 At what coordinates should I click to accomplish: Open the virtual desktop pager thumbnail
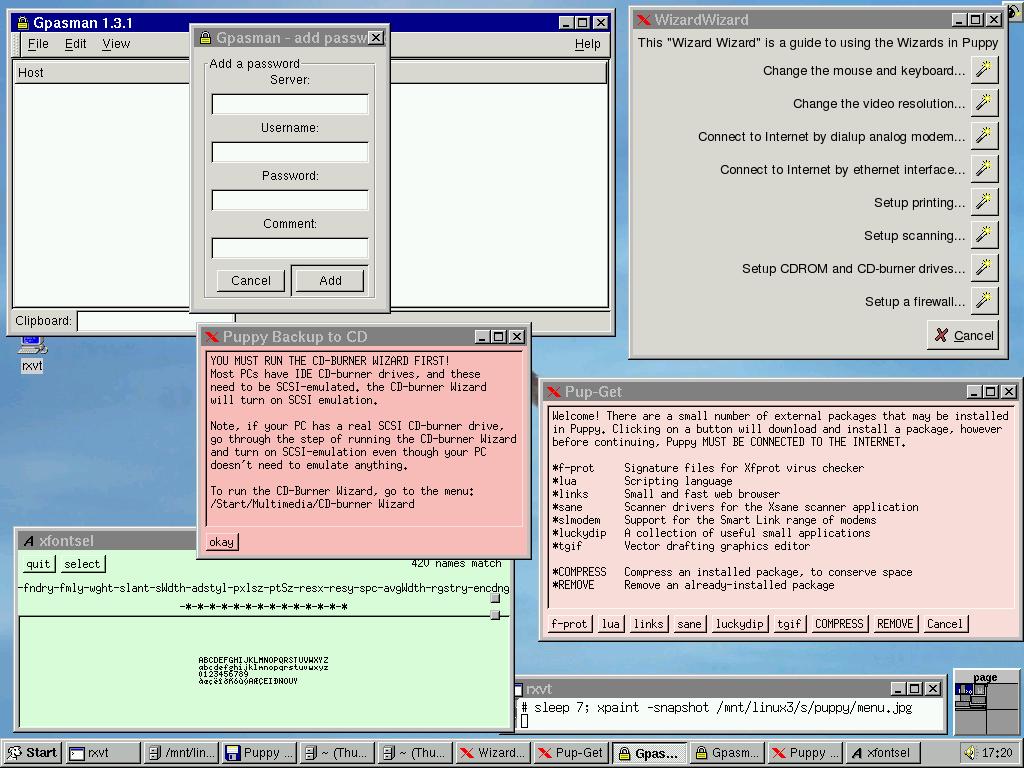[985, 703]
